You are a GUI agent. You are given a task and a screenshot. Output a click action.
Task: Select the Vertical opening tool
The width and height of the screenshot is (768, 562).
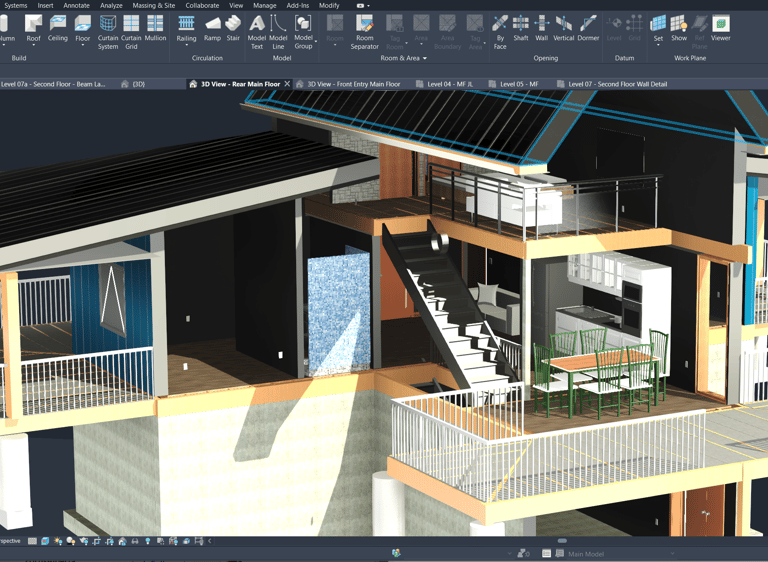563,28
